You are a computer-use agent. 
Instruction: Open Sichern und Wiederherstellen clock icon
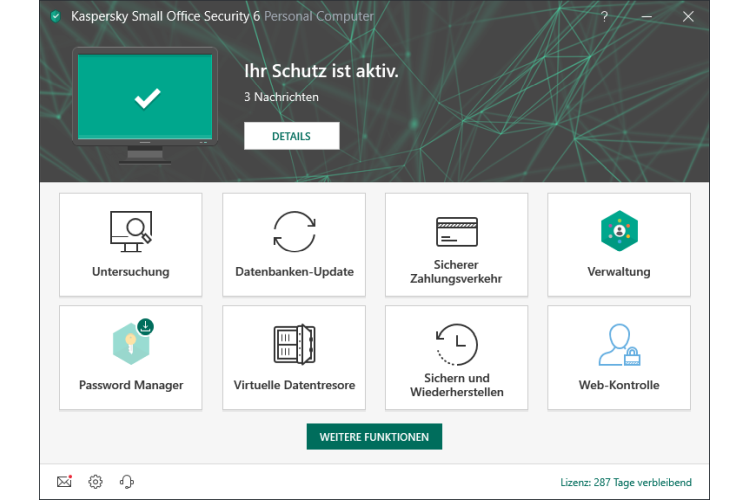(456, 343)
